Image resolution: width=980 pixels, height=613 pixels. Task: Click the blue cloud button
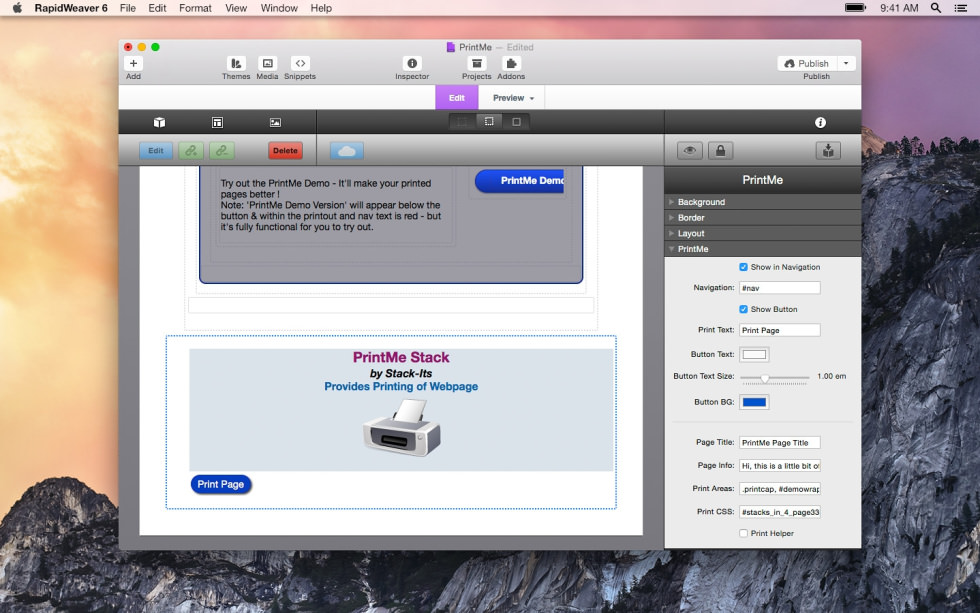(x=347, y=151)
